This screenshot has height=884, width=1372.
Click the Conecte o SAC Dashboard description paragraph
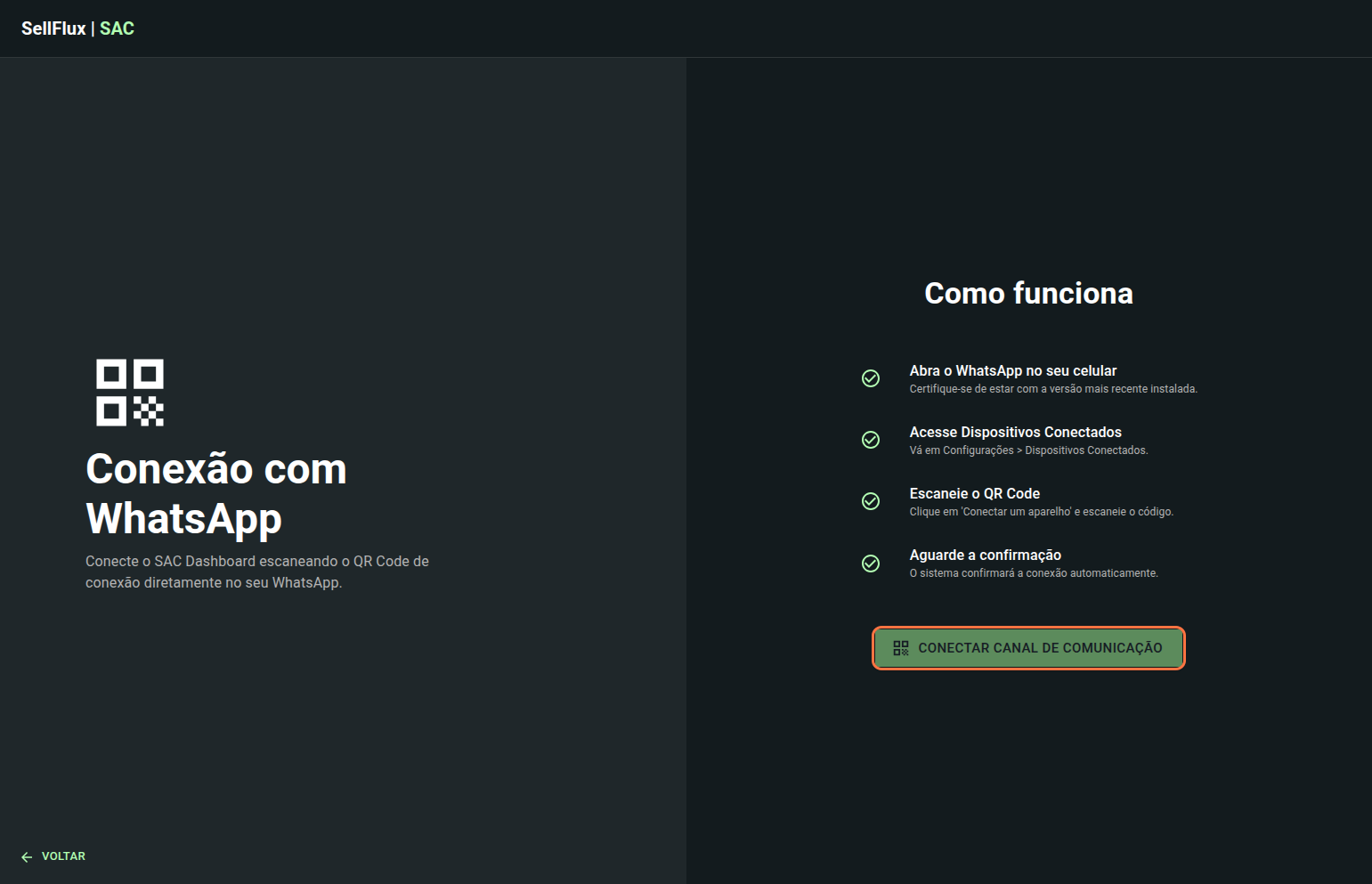click(x=257, y=572)
